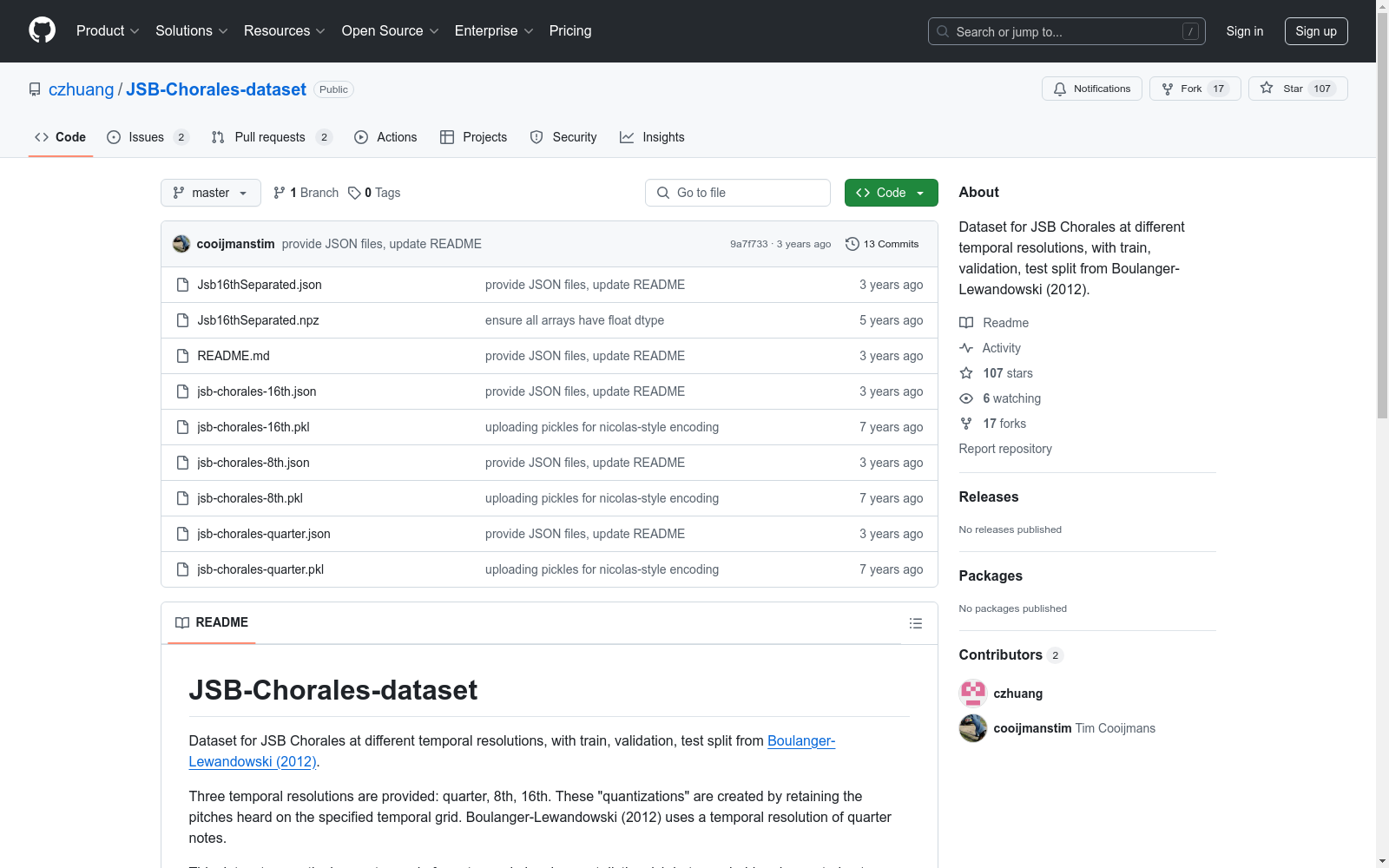Open the Projects tab

point(474,137)
